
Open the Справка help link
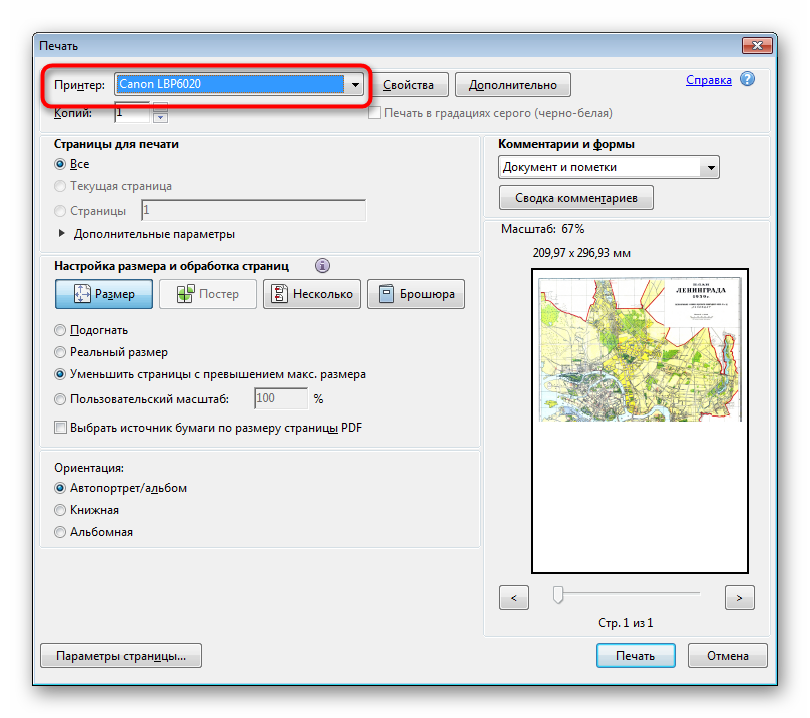click(x=708, y=80)
